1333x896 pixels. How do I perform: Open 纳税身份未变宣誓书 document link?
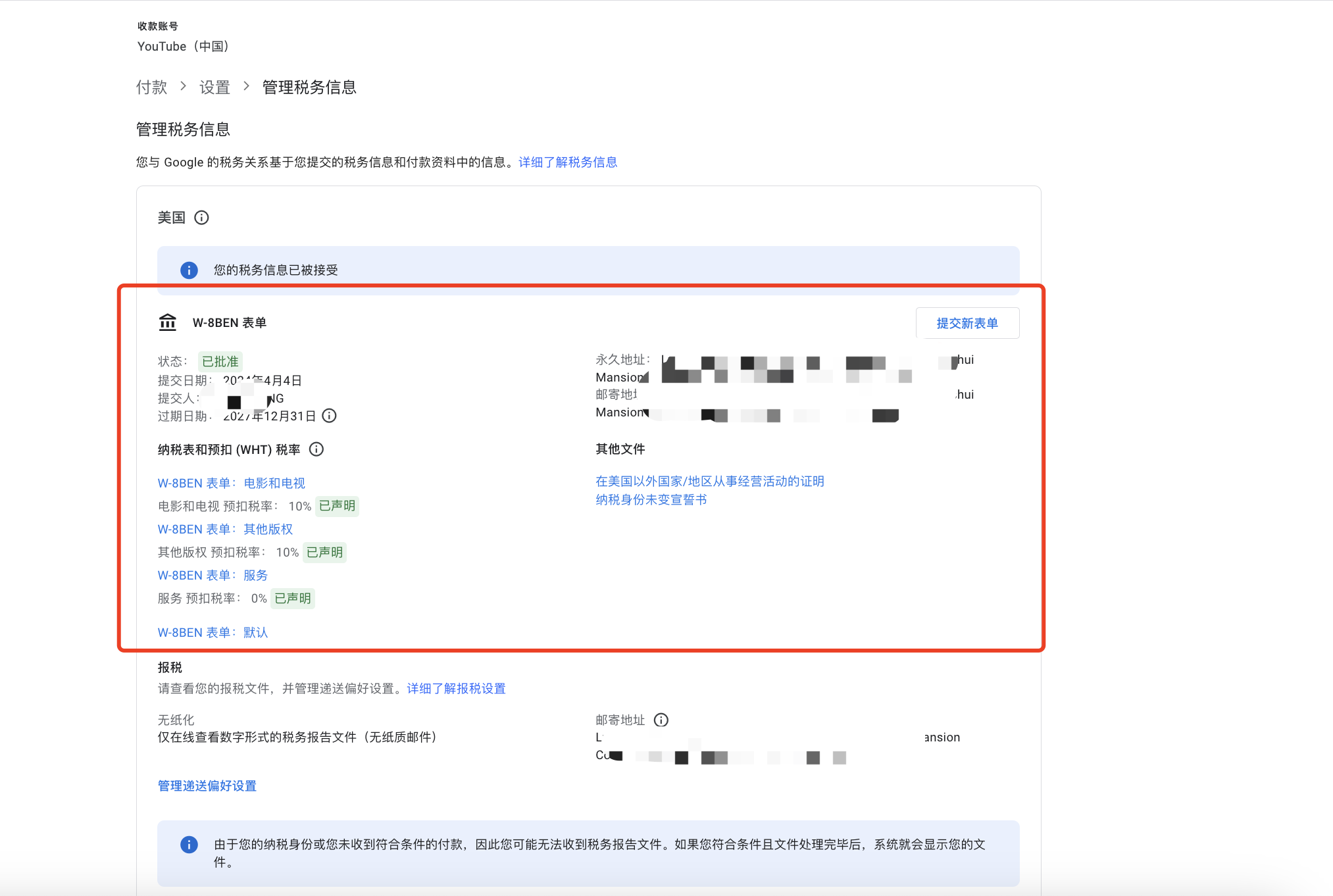pos(651,499)
